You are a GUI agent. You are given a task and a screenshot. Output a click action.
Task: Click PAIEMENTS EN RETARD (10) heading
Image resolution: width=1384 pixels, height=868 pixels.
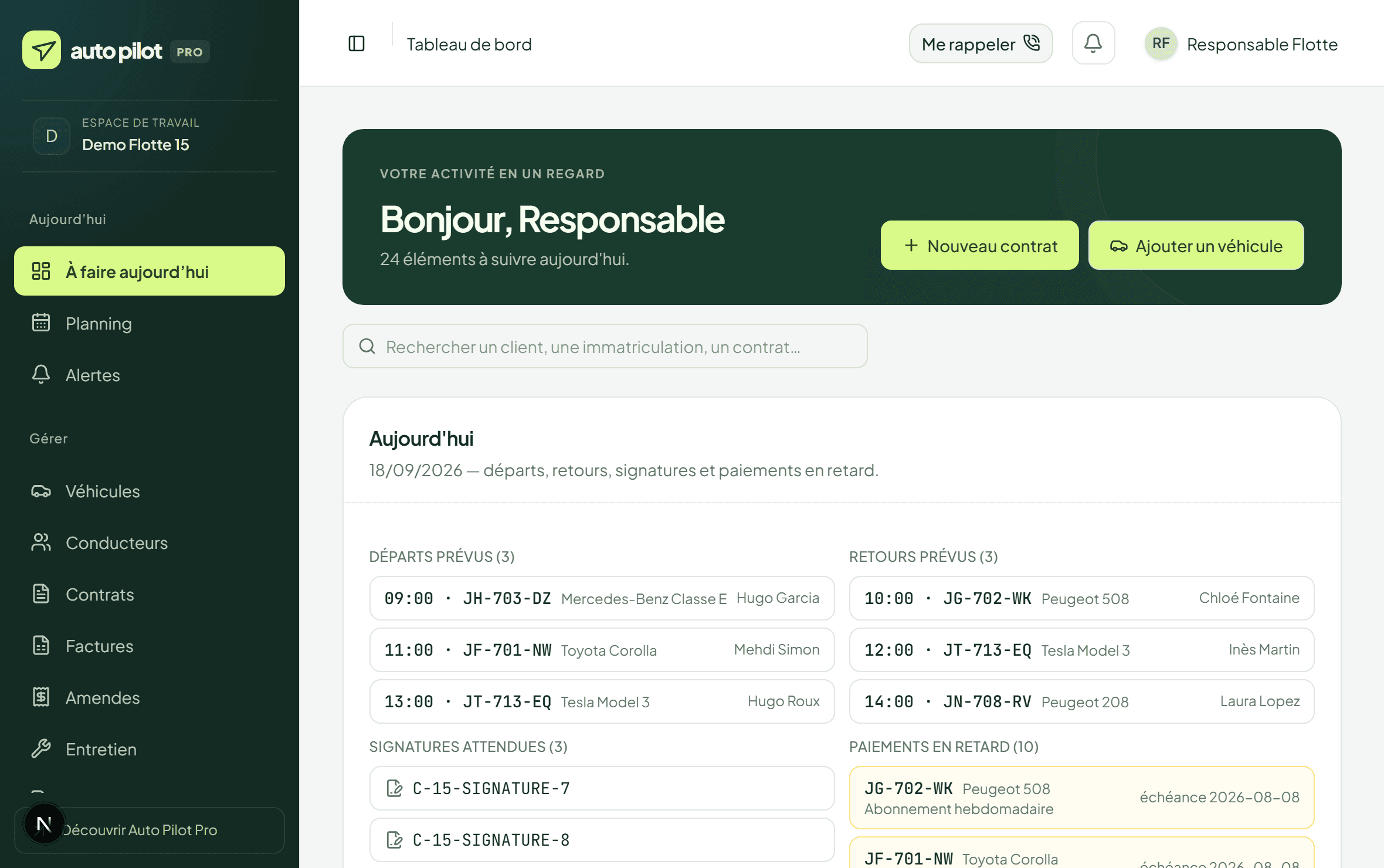point(944,746)
